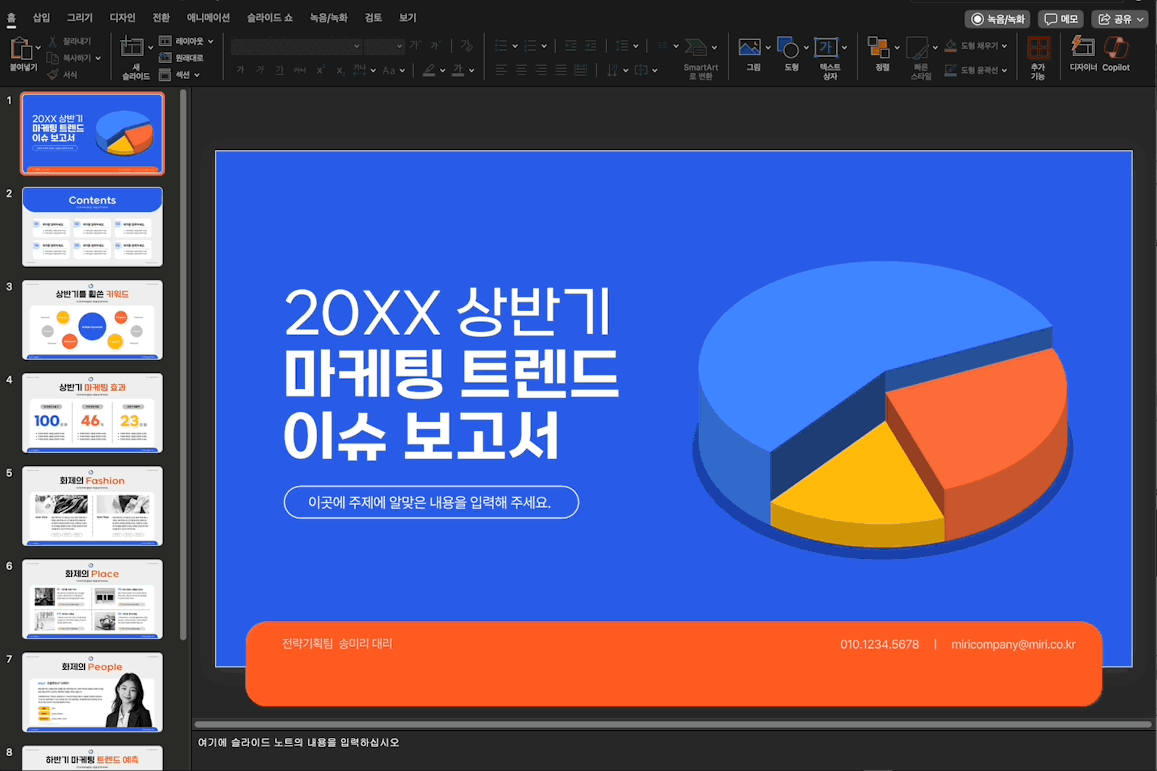Click the Share (공유) button
This screenshot has height=771, width=1157.
click(1120, 19)
